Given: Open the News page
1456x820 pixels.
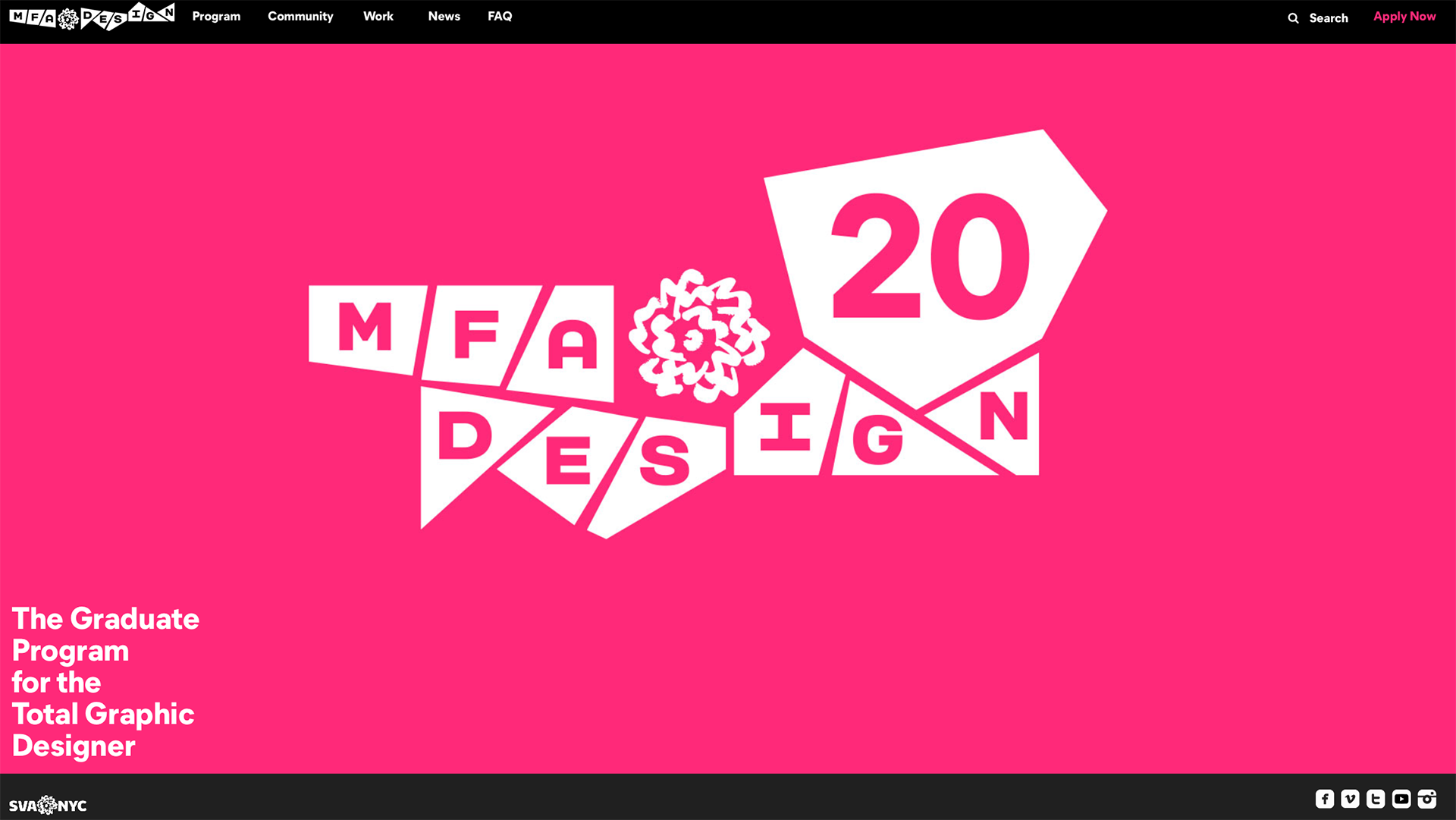Looking at the screenshot, I should pyautogui.click(x=444, y=17).
